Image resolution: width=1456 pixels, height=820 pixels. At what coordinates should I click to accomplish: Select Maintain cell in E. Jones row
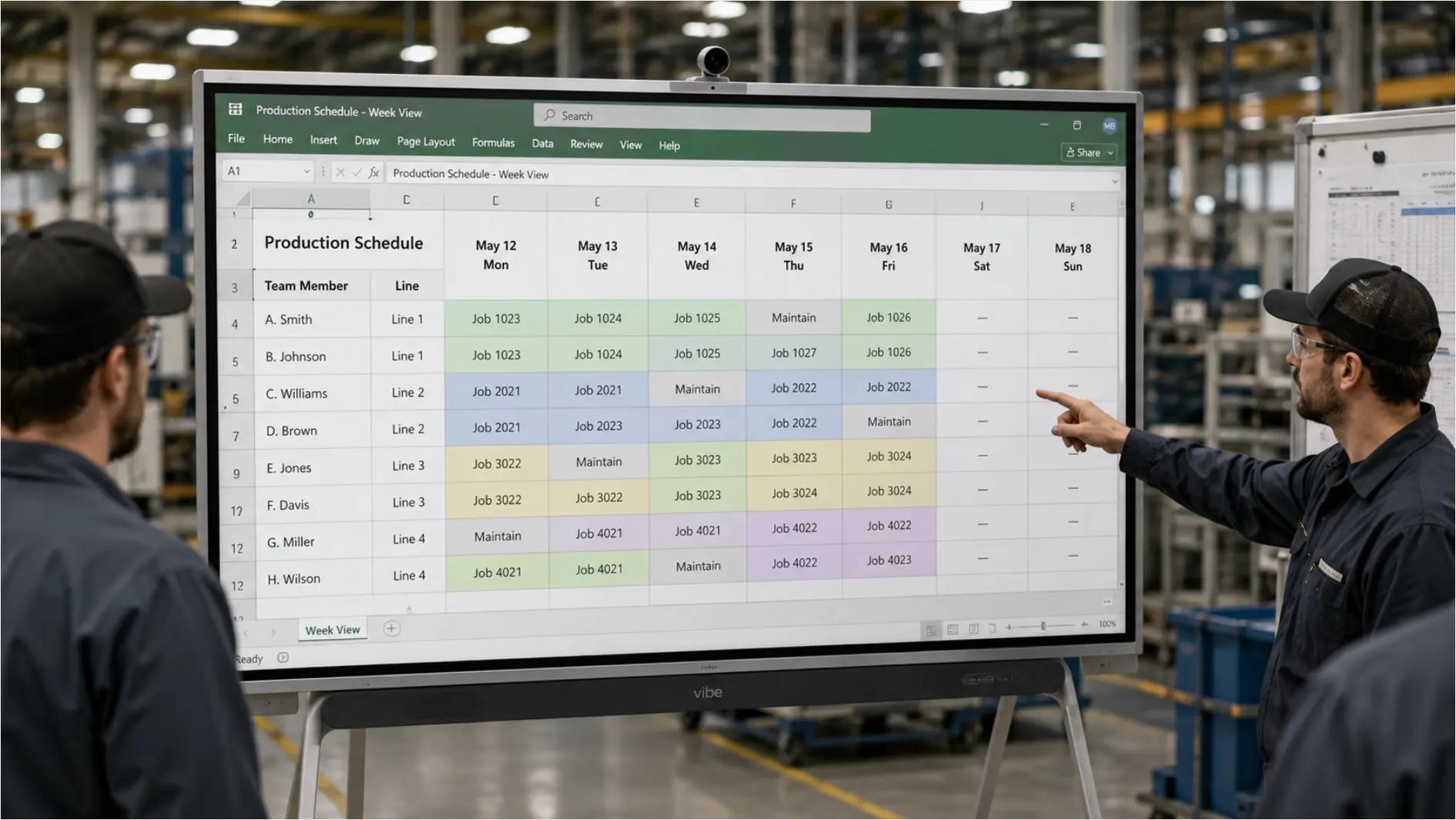598,461
